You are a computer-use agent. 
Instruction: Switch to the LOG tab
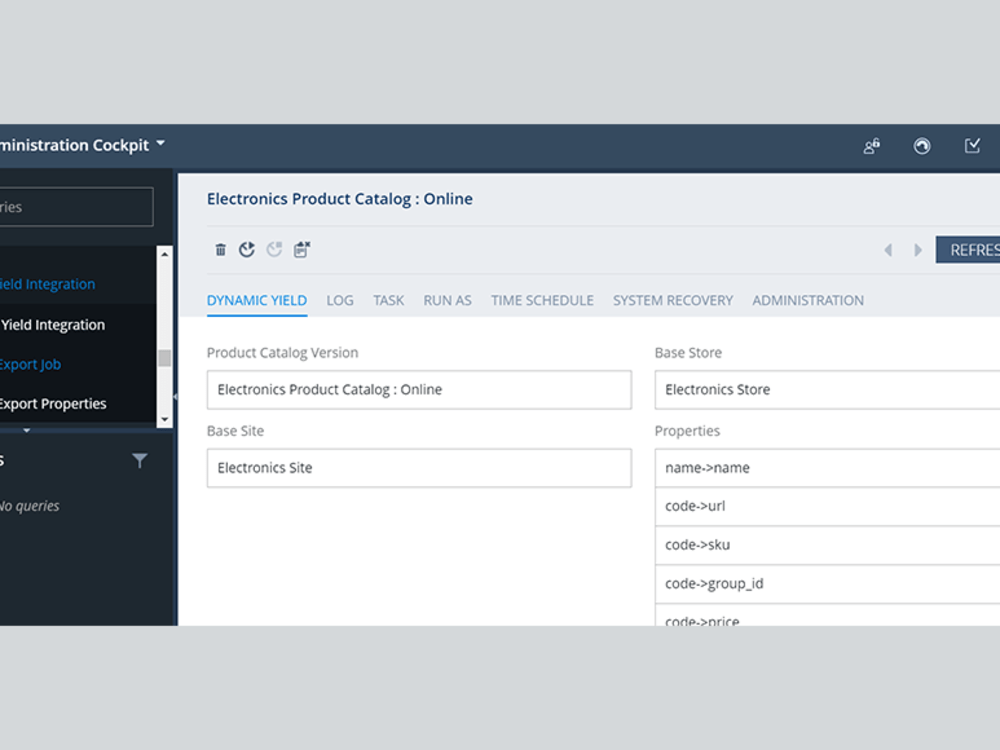pos(339,300)
